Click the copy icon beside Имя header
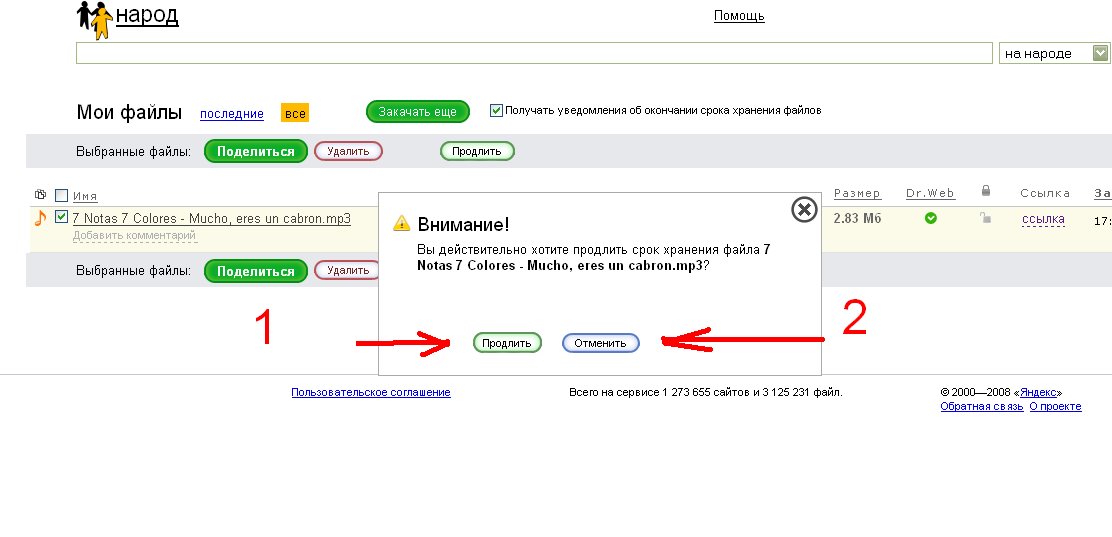The image size is (1112, 537). click(40, 194)
